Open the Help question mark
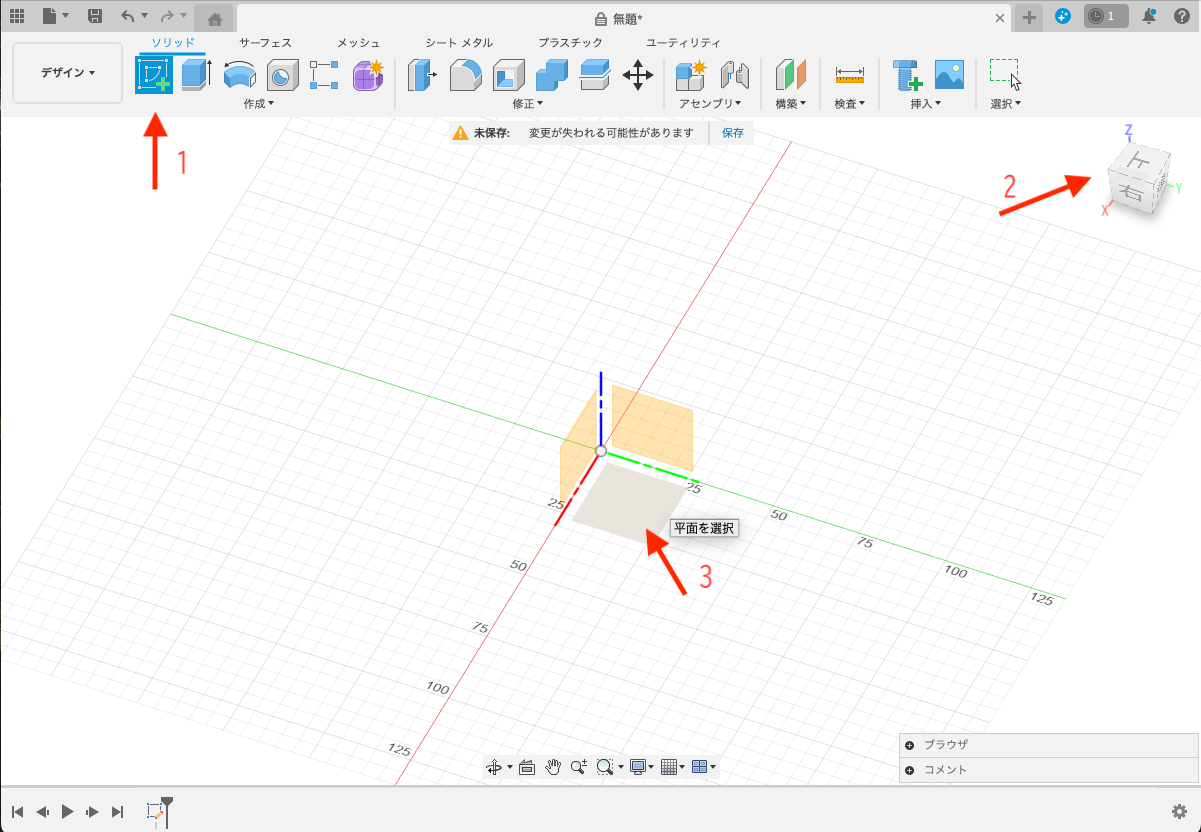This screenshot has height=832, width=1201. [1181, 16]
